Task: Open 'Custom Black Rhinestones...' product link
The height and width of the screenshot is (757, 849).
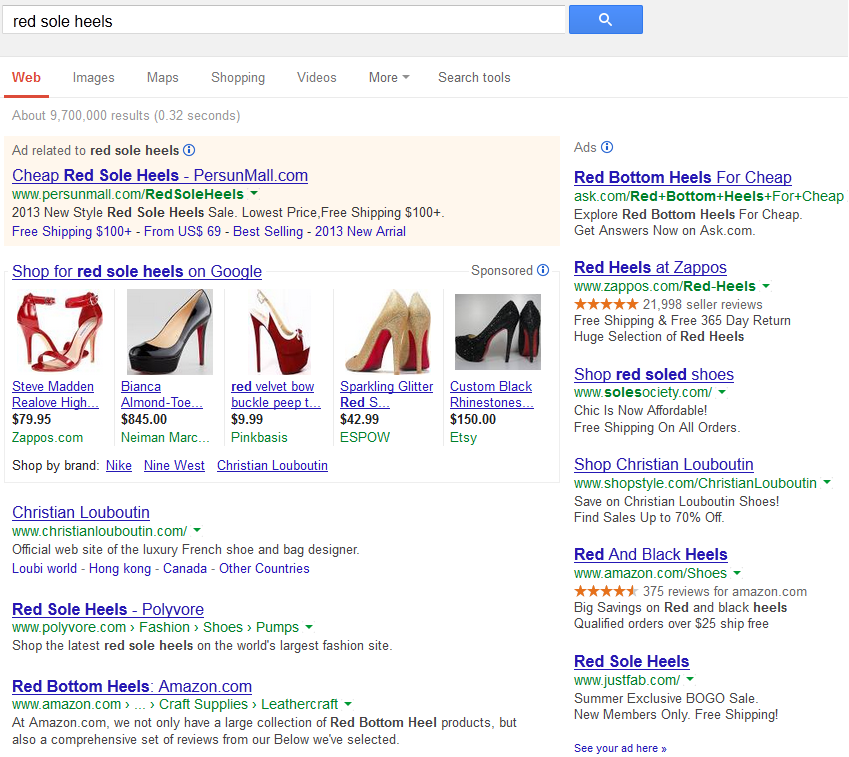Action: pyautogui.click(x=492, y=394)
